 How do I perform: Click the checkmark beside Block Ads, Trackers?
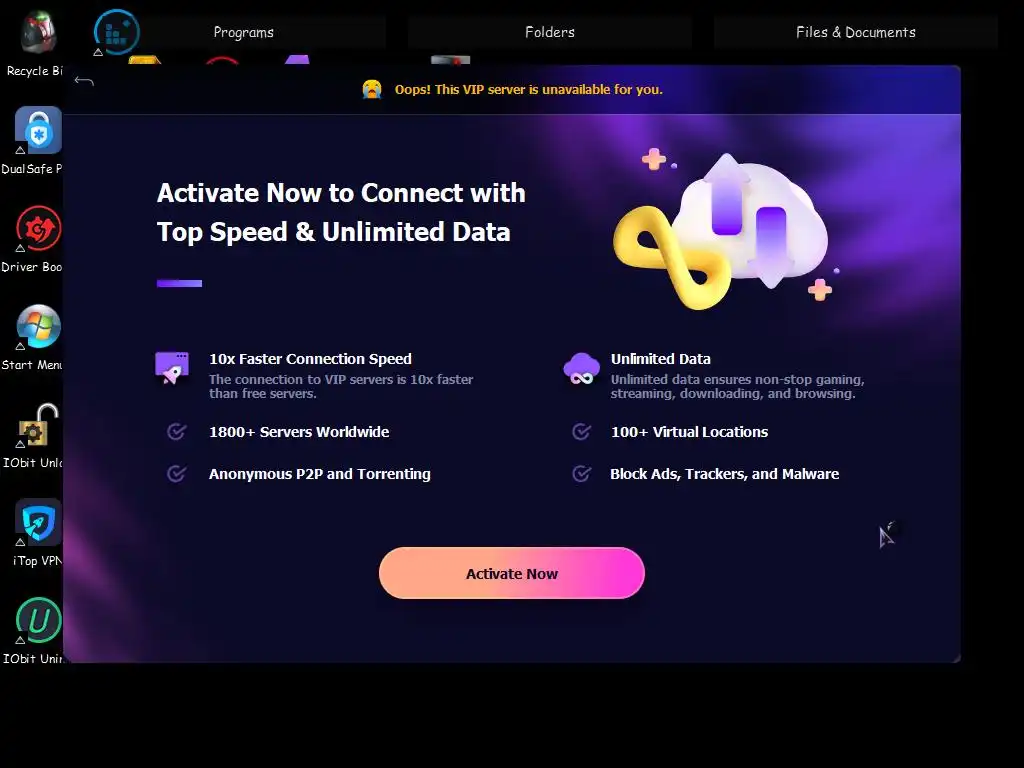tap(581, 473)
